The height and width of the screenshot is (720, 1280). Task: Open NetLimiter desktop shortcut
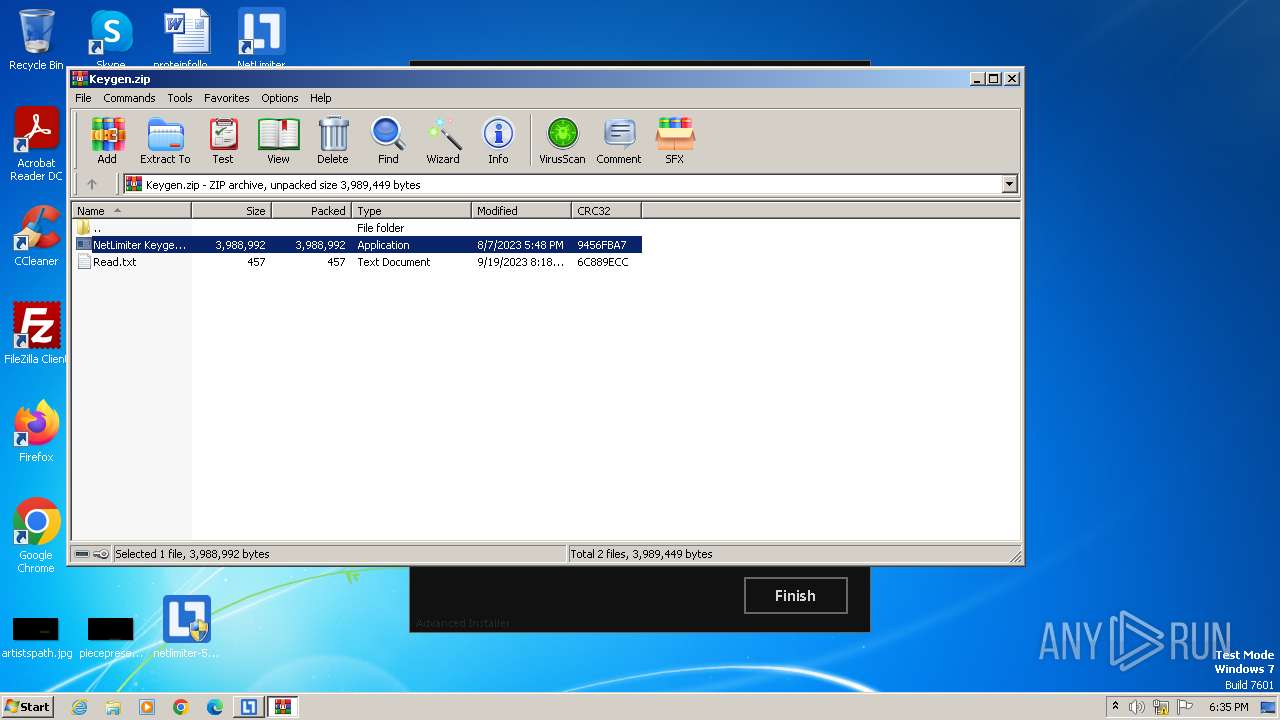[x=261, y=38]
